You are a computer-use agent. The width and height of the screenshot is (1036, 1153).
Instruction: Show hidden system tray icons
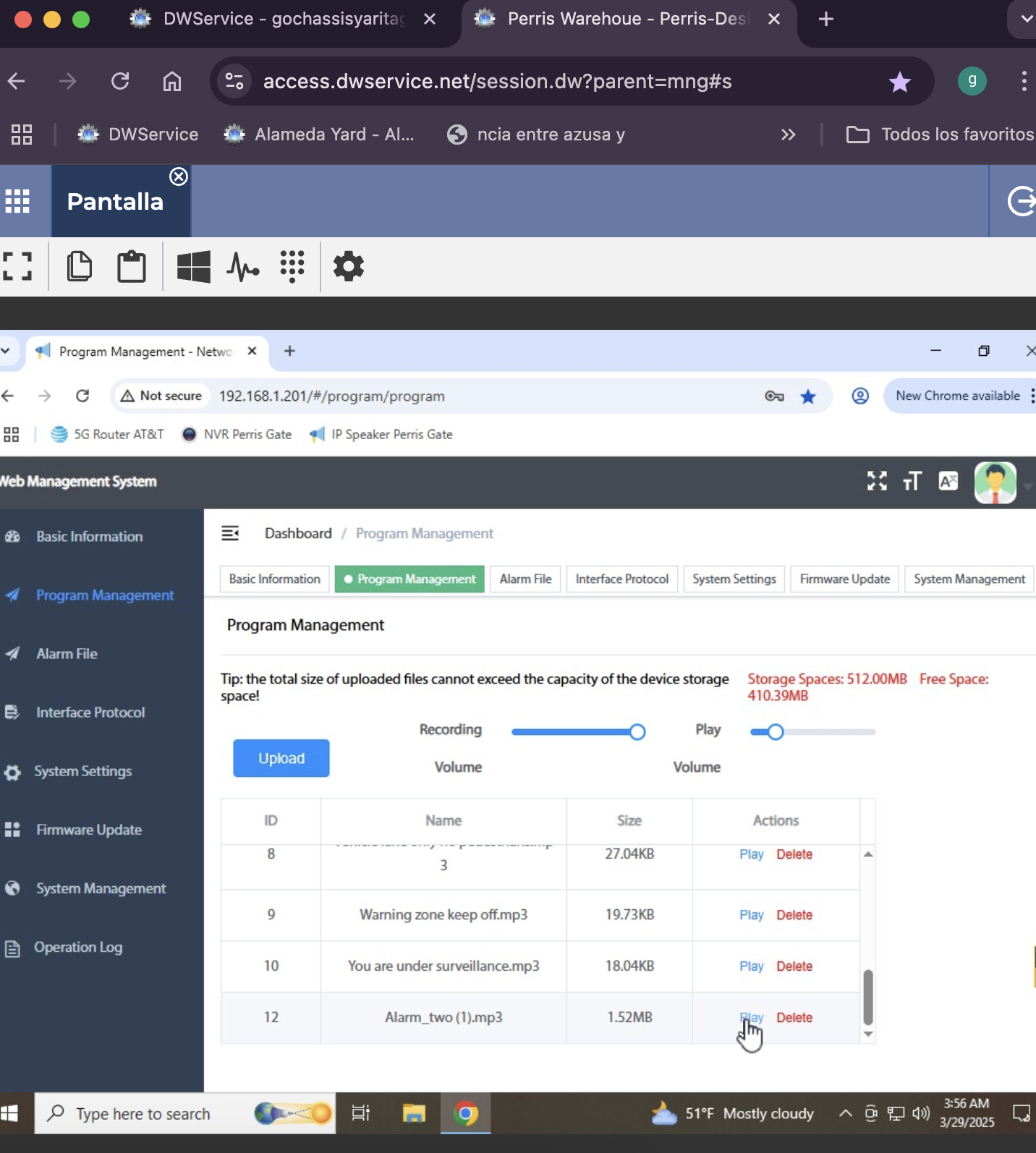click(x=845, y=1113)
